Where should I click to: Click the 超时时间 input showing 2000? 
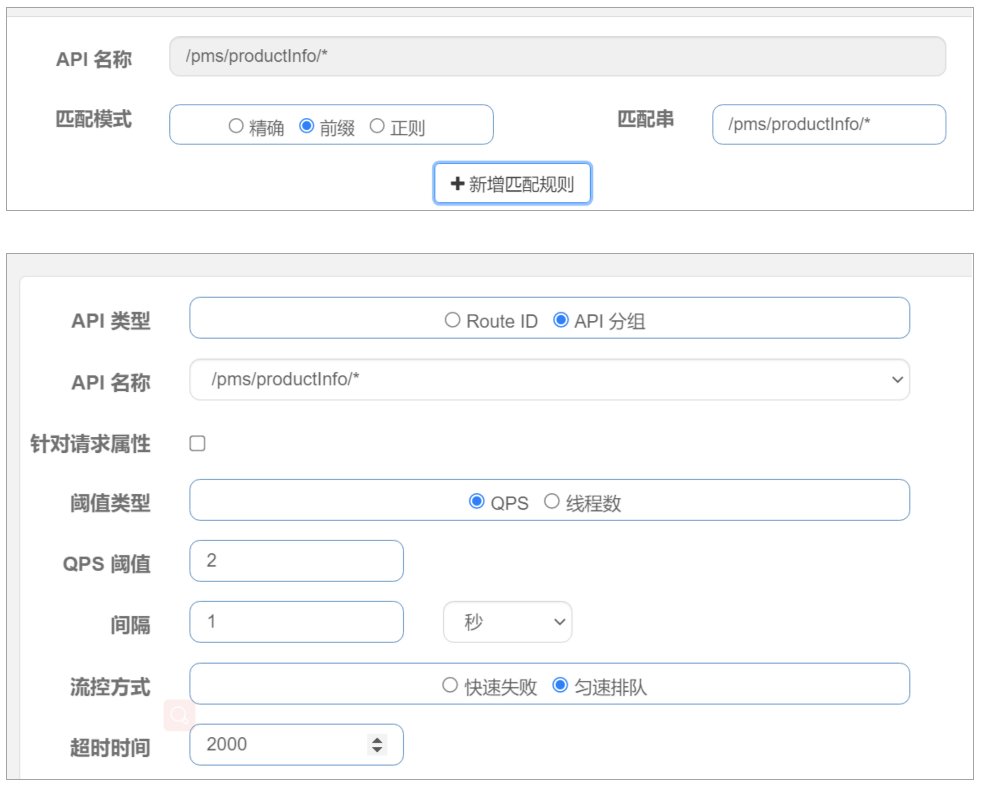click(x=297, y=744)
